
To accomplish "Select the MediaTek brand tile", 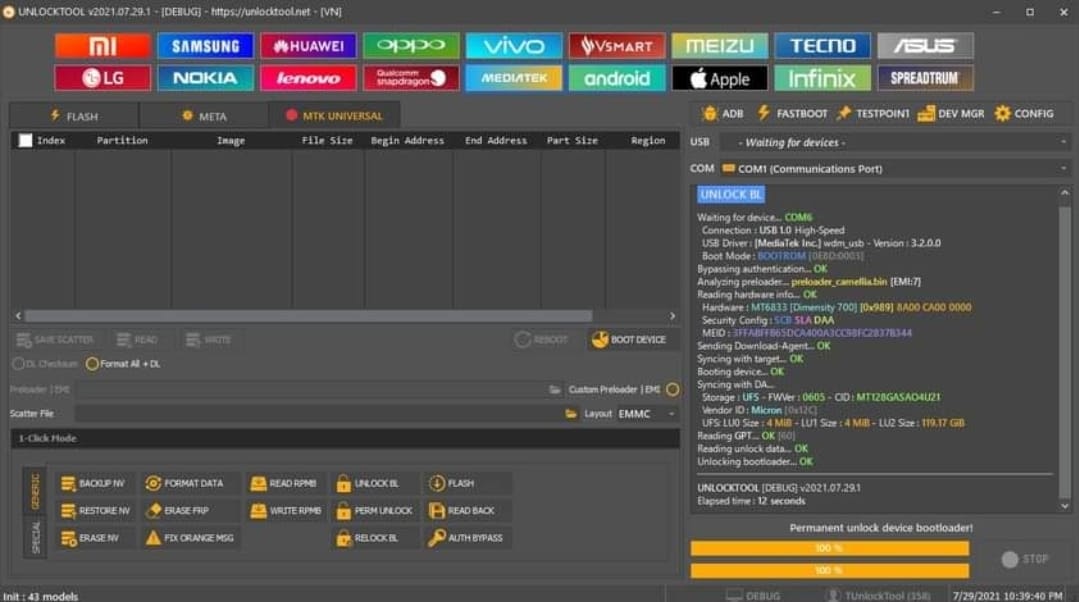I will pos(514,78).
